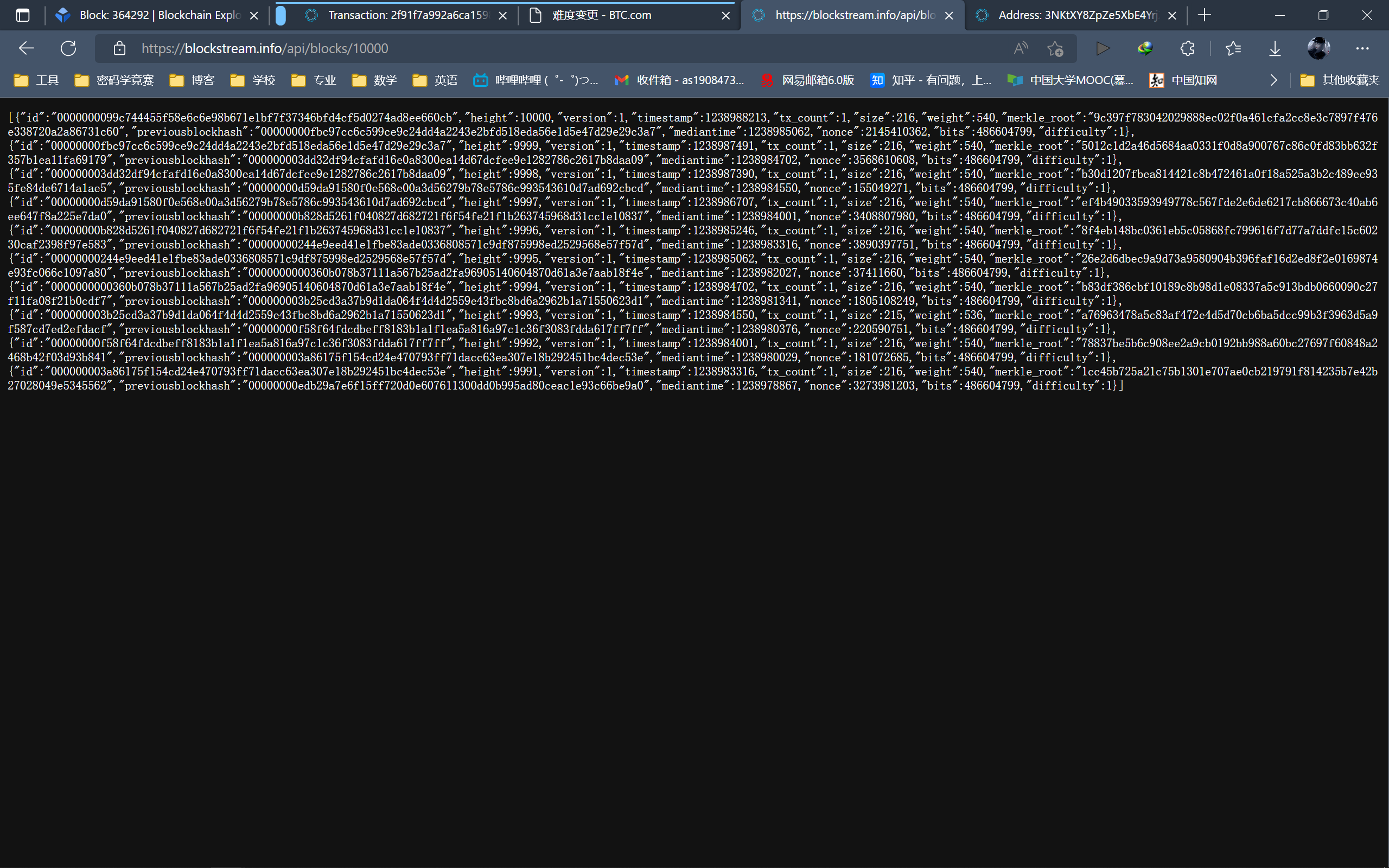Click the user profile avatar
The height and width of the screenshot is (868, 1389).
click(x=1318, y=48)
